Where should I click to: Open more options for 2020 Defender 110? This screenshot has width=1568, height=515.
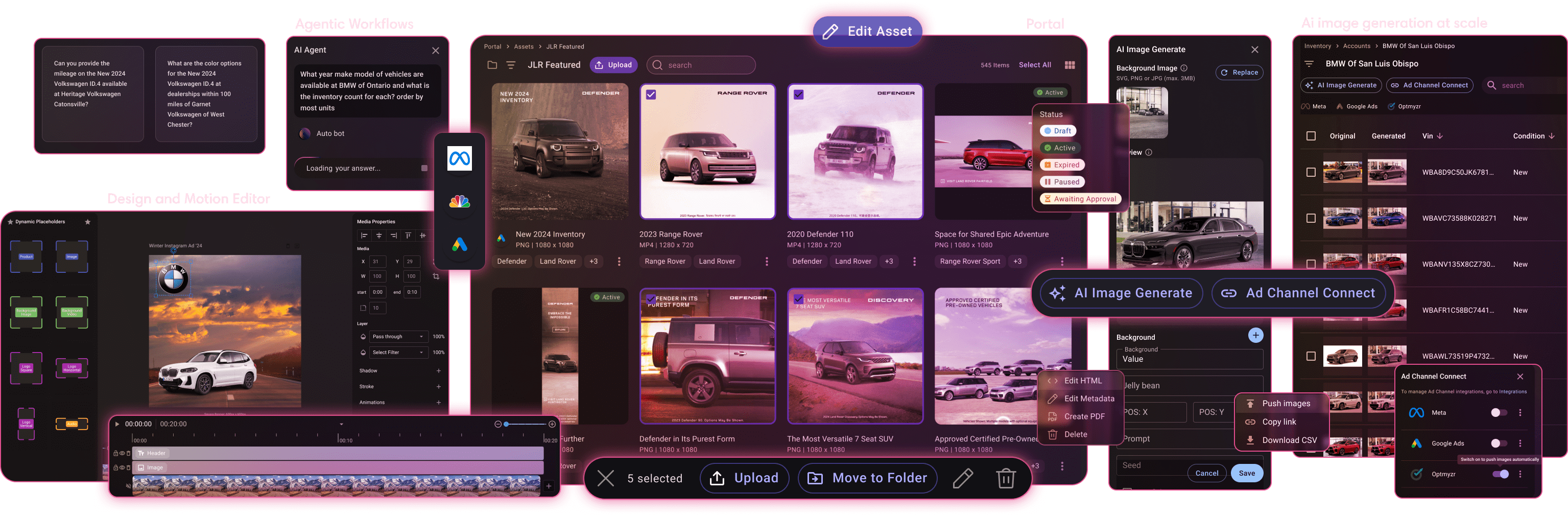[x=914, y=261]
